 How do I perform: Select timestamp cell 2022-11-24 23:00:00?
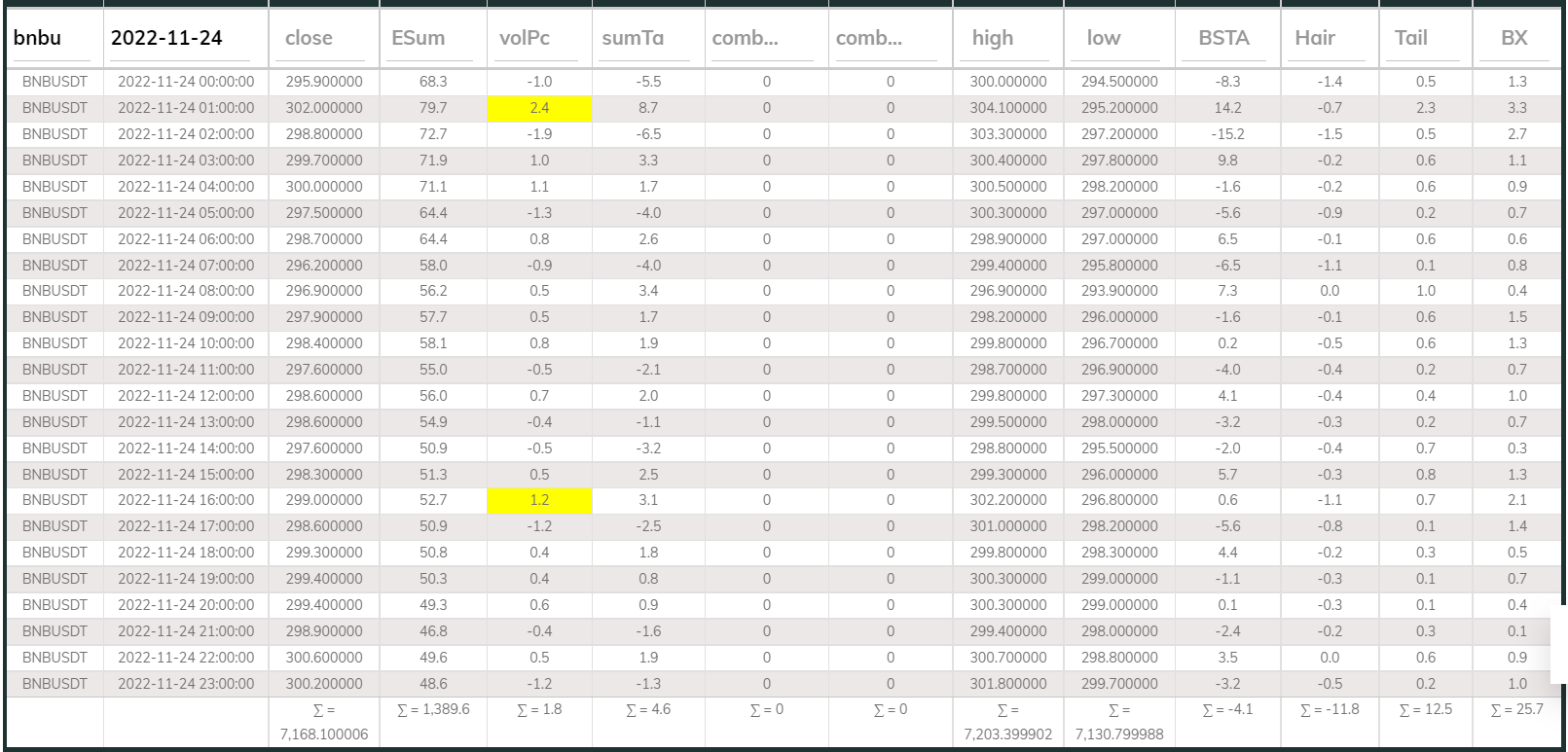(186, 684)
